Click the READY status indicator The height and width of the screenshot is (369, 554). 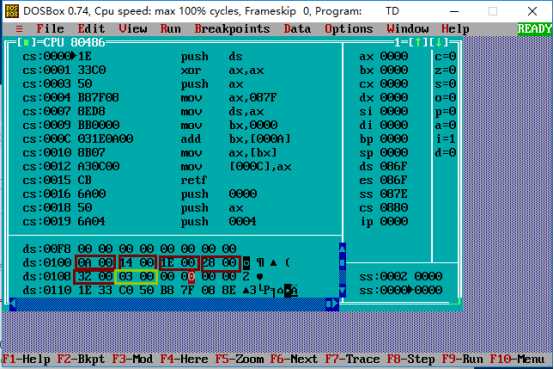tap(534, 29)
